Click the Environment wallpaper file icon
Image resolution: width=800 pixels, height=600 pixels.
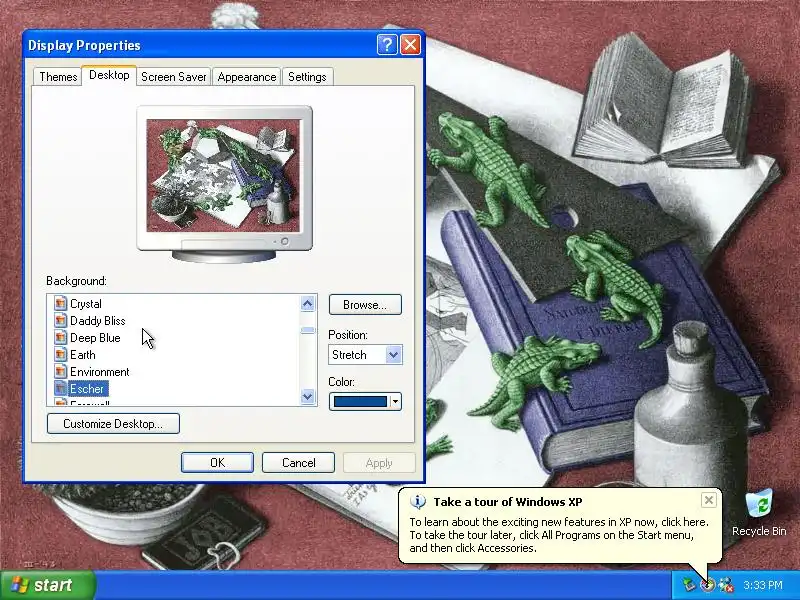tap(60, 371)
